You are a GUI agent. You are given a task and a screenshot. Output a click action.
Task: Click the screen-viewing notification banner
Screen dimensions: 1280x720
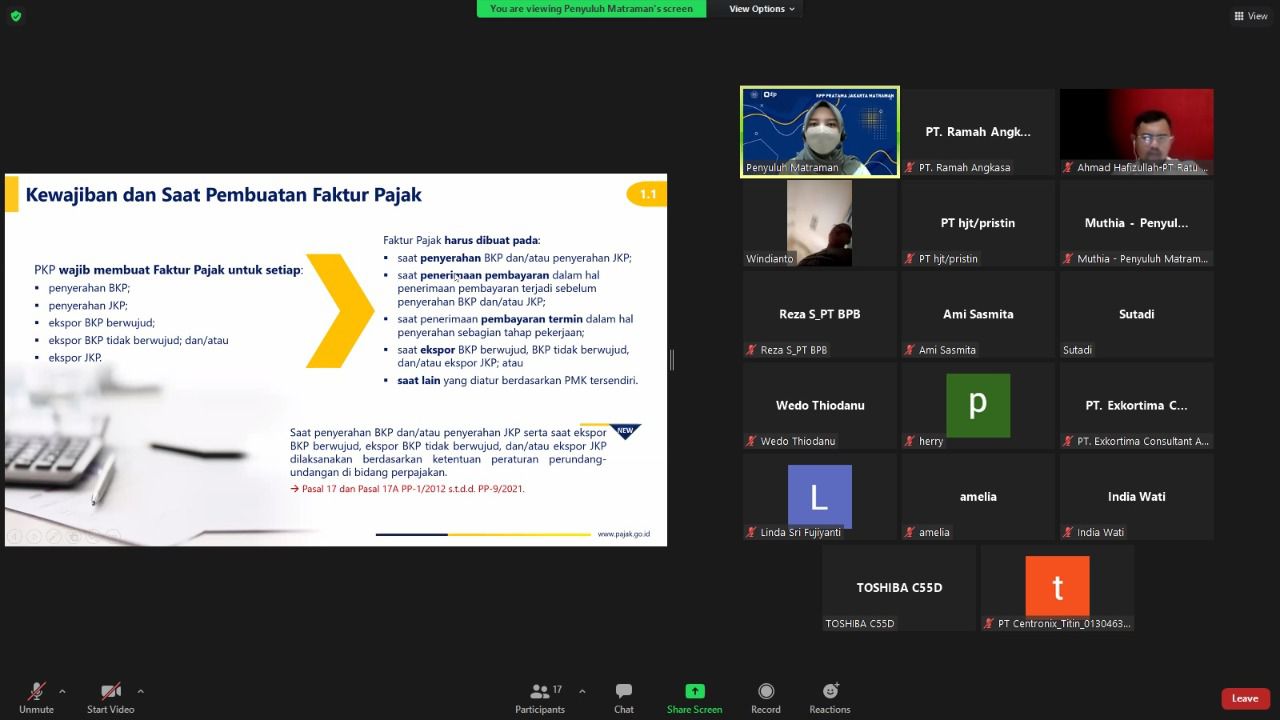(x=592, y=9)
